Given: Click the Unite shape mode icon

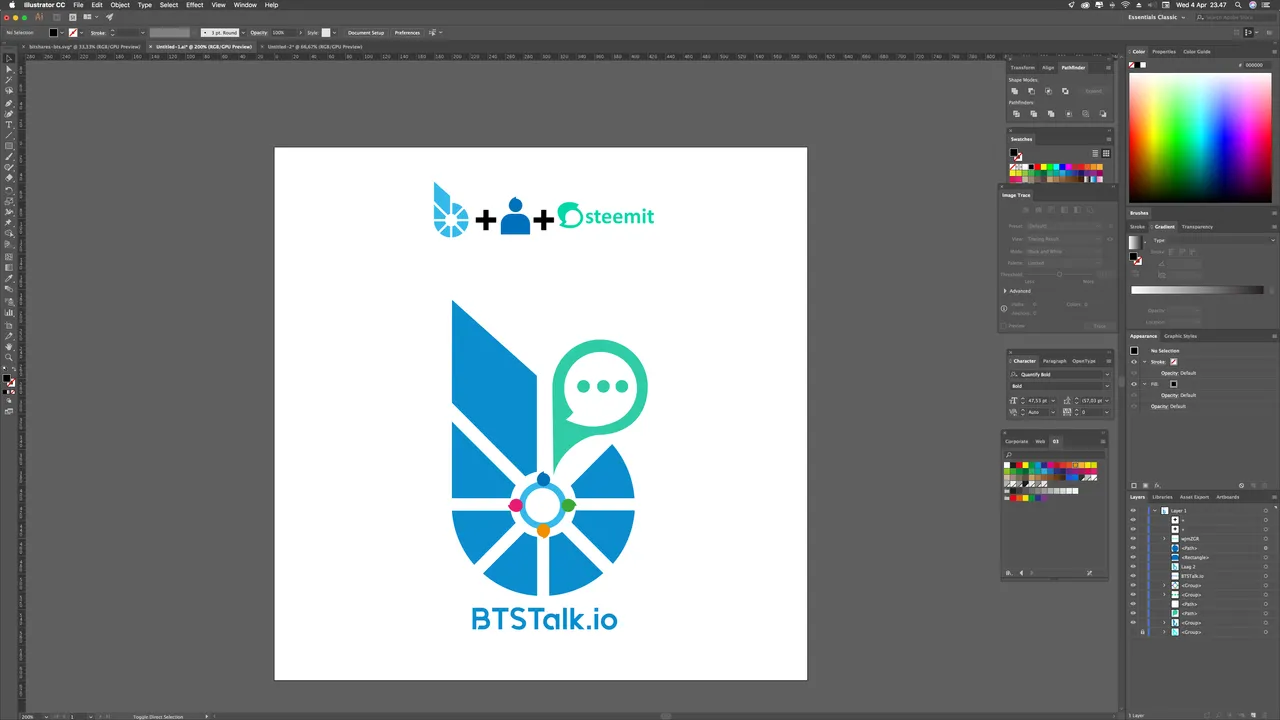Looking at the screenshot, I should (x=1014, y=91).
